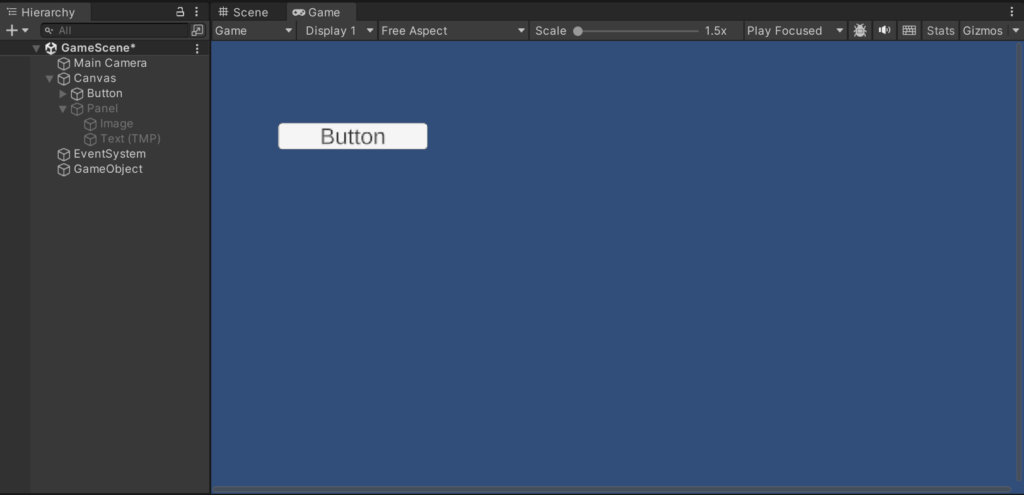This screenshot has width=1024, height=495.
Task: Open the GameScene row options menu
Action: coord(197,48)
